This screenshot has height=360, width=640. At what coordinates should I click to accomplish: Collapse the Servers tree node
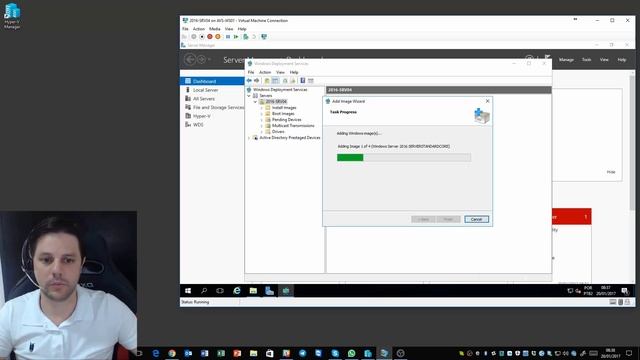(249, 96)
